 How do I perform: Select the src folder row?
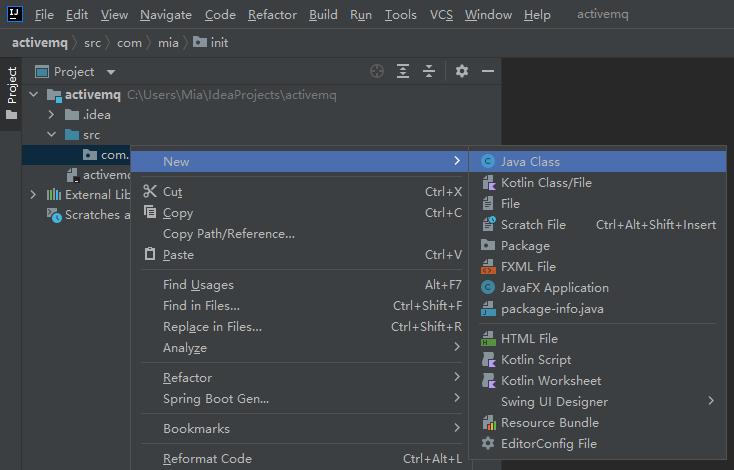tap(261, 135)
